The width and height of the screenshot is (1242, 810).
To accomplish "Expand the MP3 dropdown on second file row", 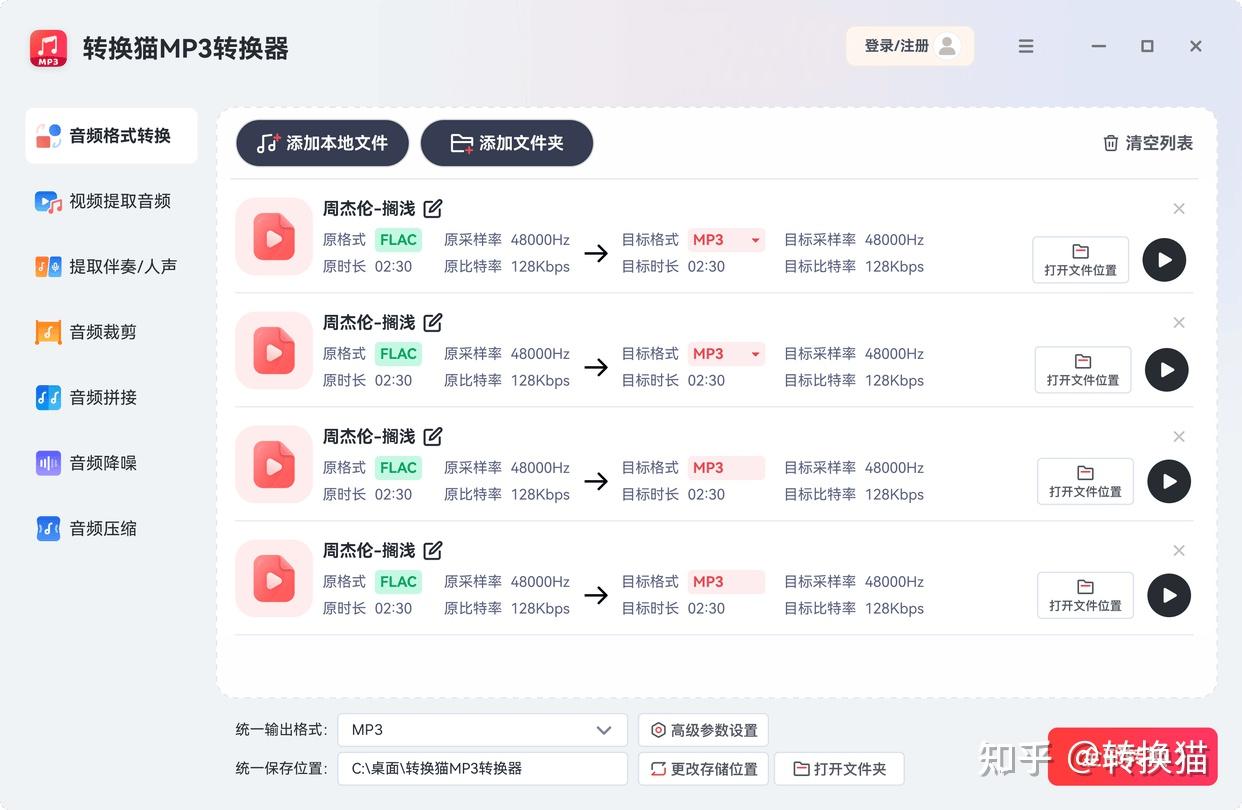I will click(x=726, y=353).
